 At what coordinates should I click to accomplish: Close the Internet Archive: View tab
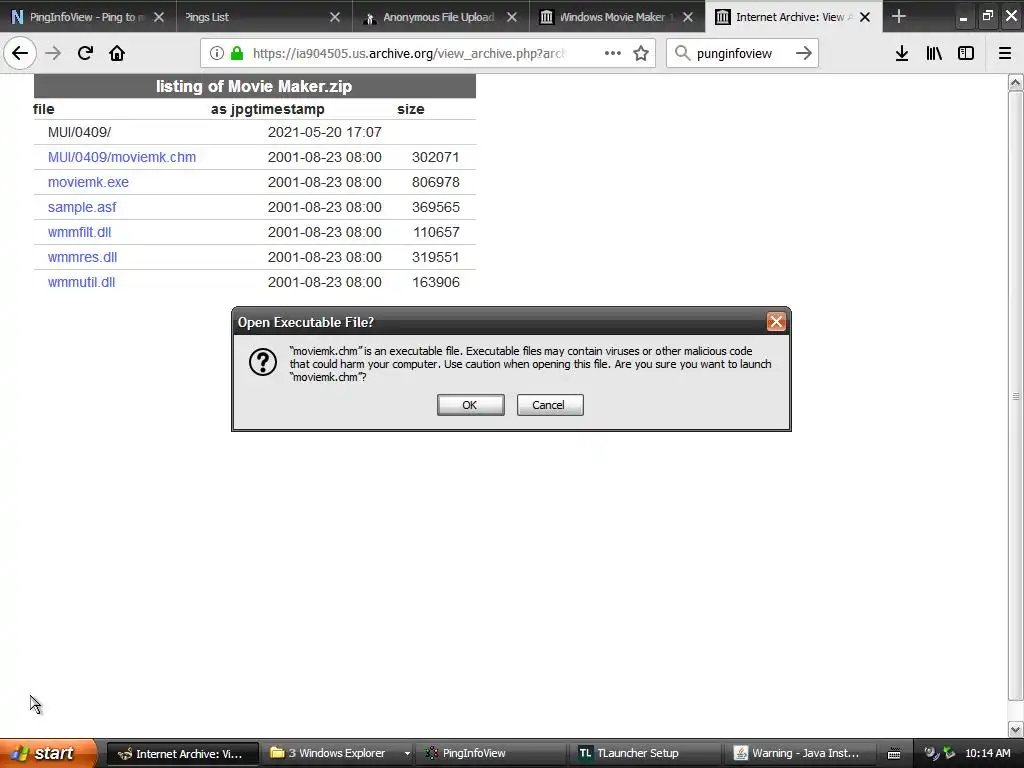tap(865, 17)
